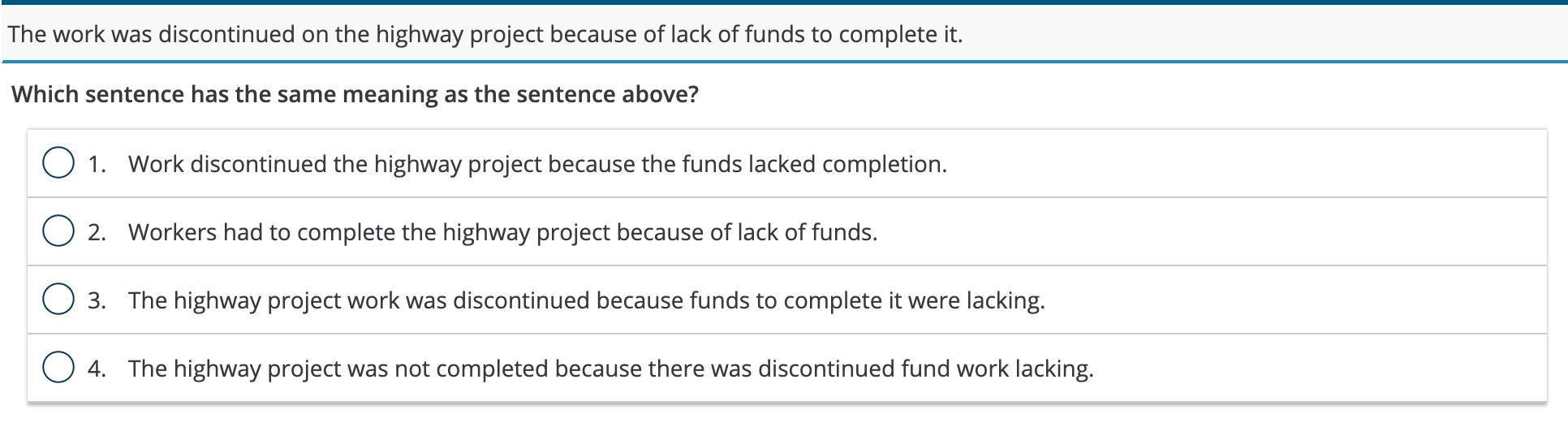Click the blue divider line under the passage
Screen dimensions: 1568x440
coord(784,61)
